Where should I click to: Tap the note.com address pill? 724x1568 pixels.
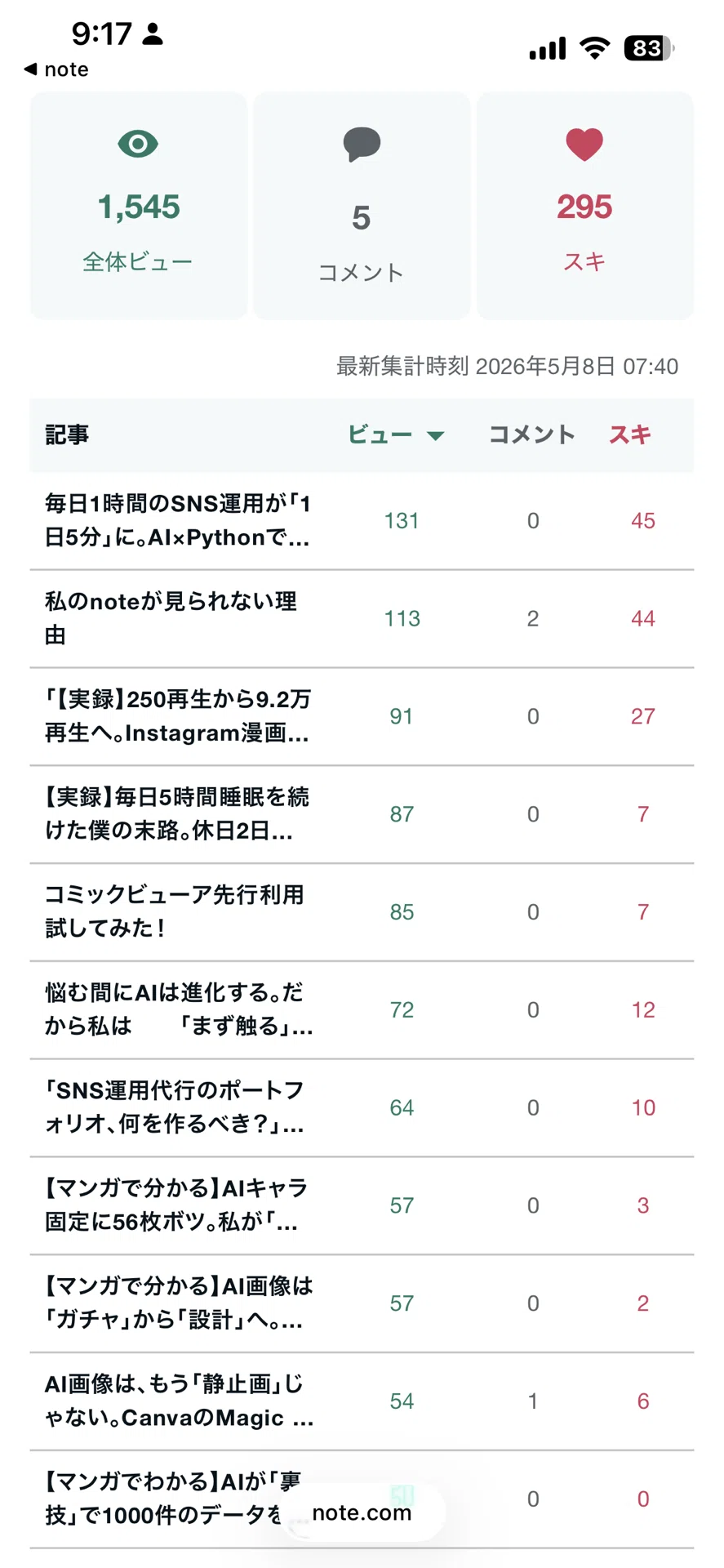tap(362, 1512)
